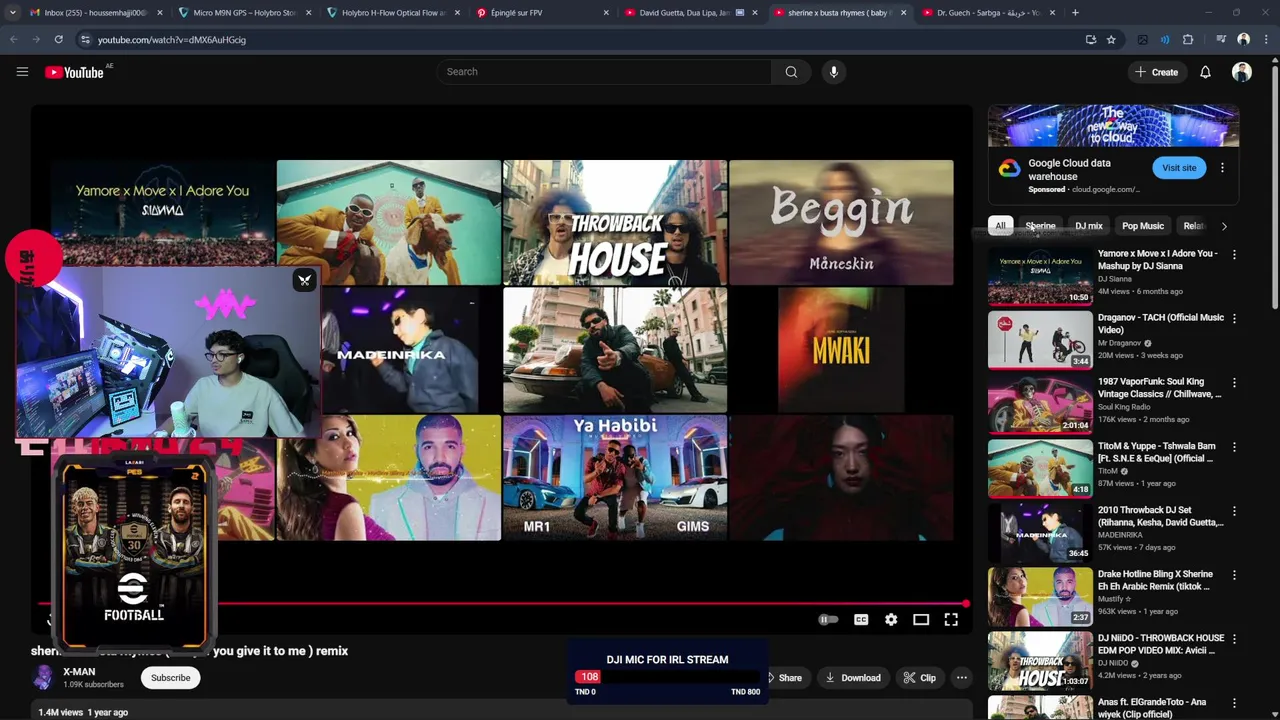Start voice search with the microphone icon
Viewport: 1280px width, 720px height.
[x=834, y=72]
